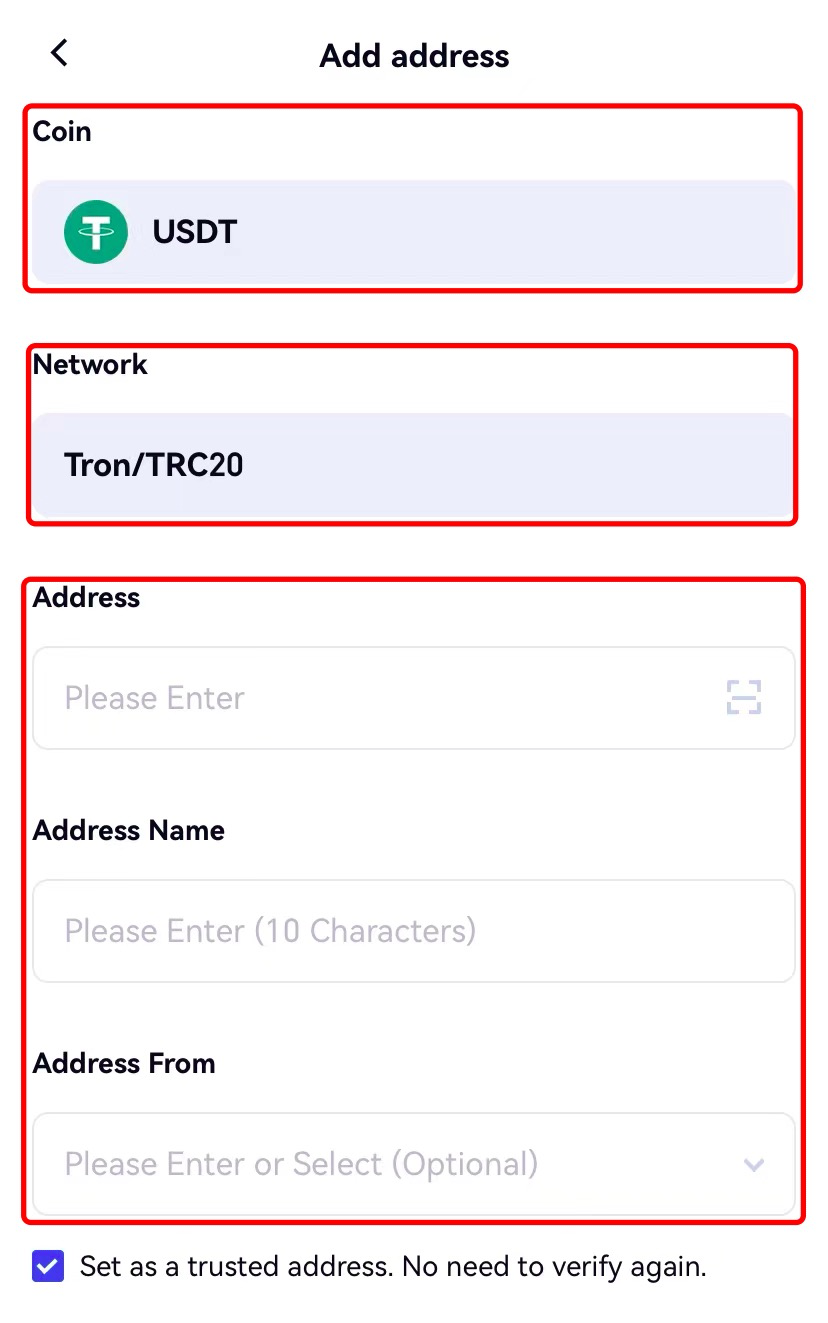828x1323 pixels.
Task: Click the Address From optional input
Action: 380,1164
